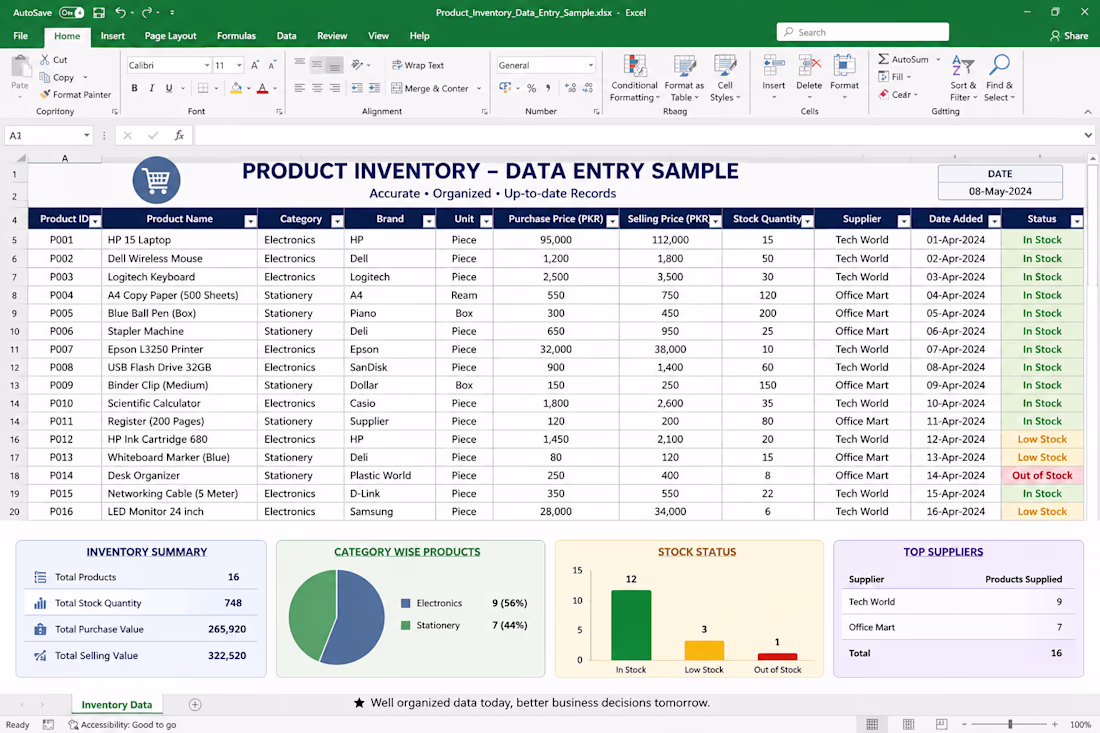Open the Name Box A1 dropdown
This screenshot has height=733, width=1100.
click(86, 135)
